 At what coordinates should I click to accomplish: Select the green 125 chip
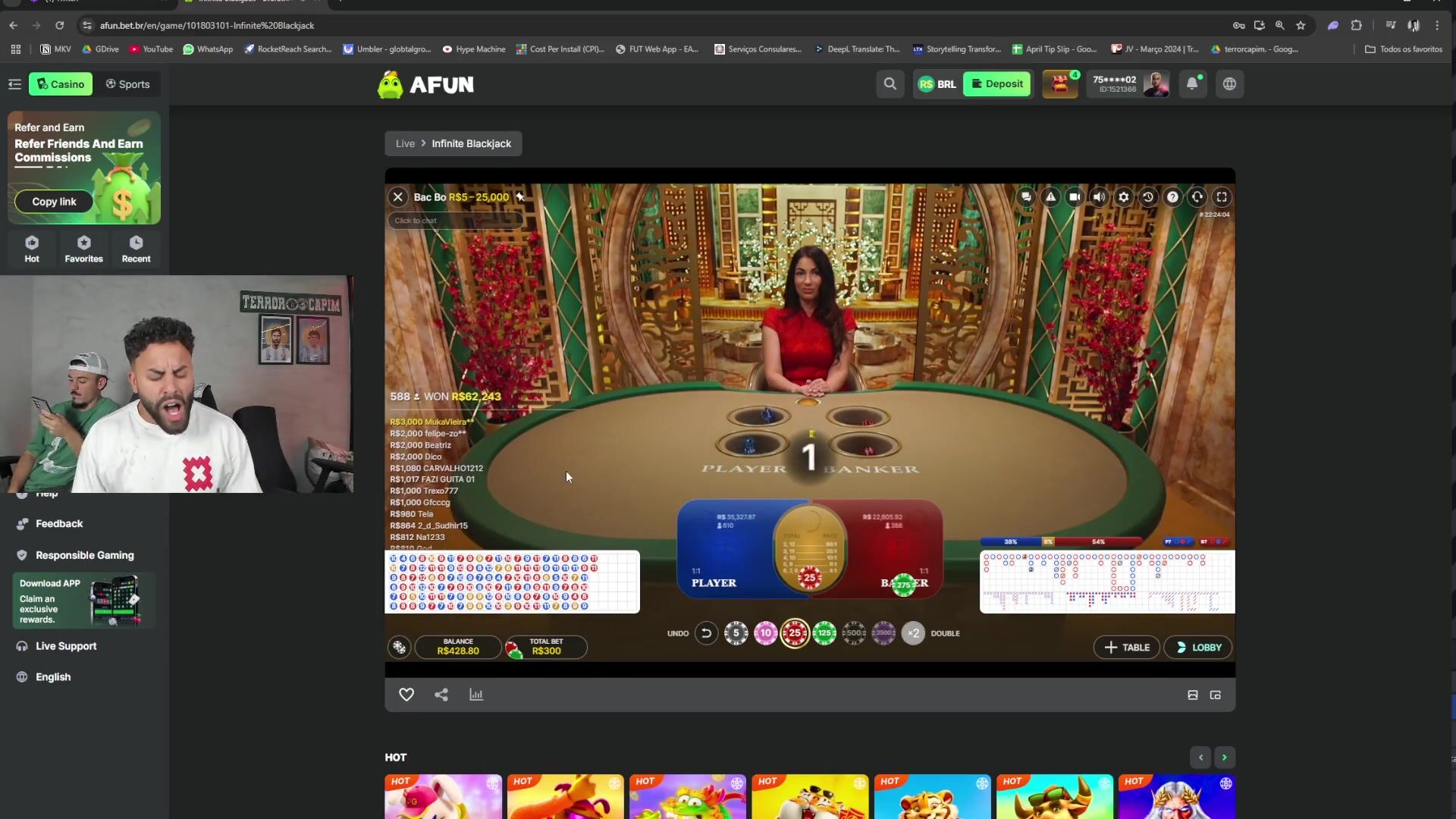coord(824,633)
